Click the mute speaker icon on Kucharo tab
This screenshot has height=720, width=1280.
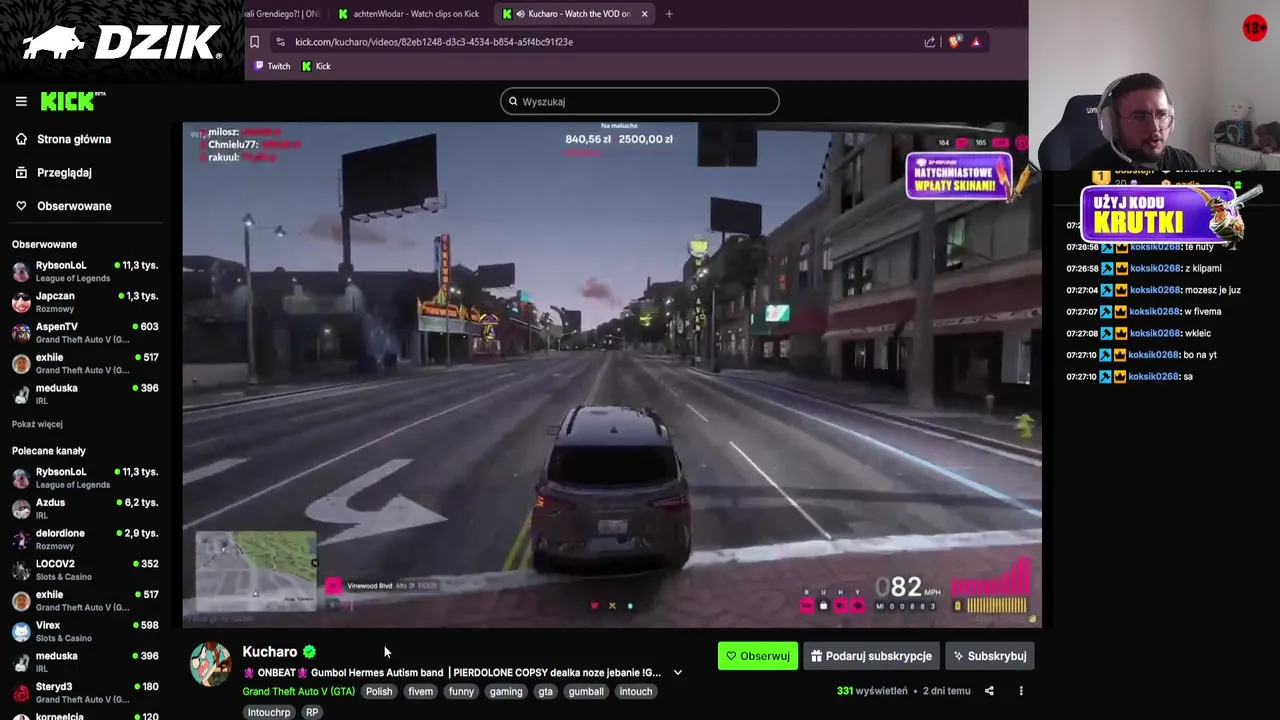click(x=521, y=14)
